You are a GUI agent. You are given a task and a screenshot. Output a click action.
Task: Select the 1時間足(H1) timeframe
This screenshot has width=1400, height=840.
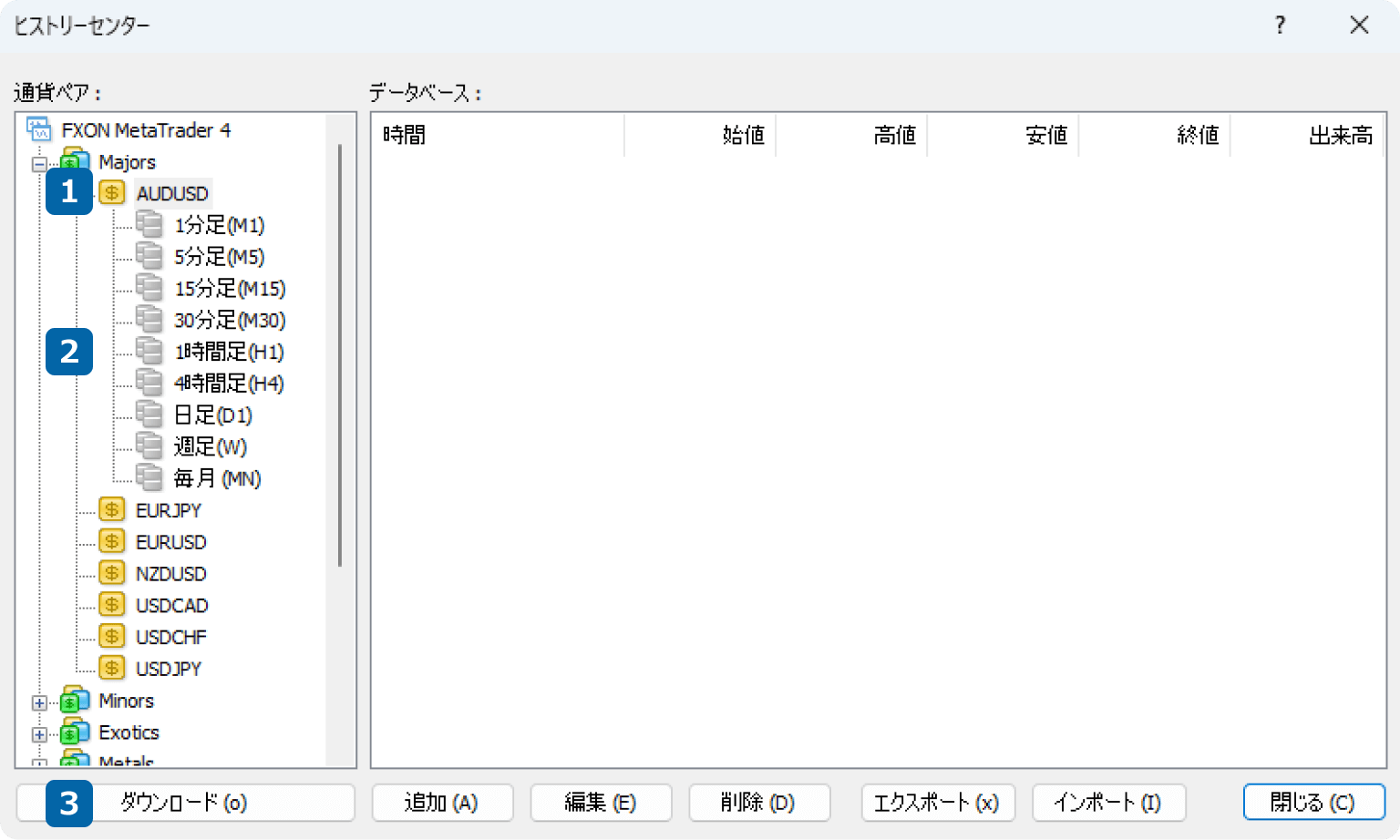point(229,352)
